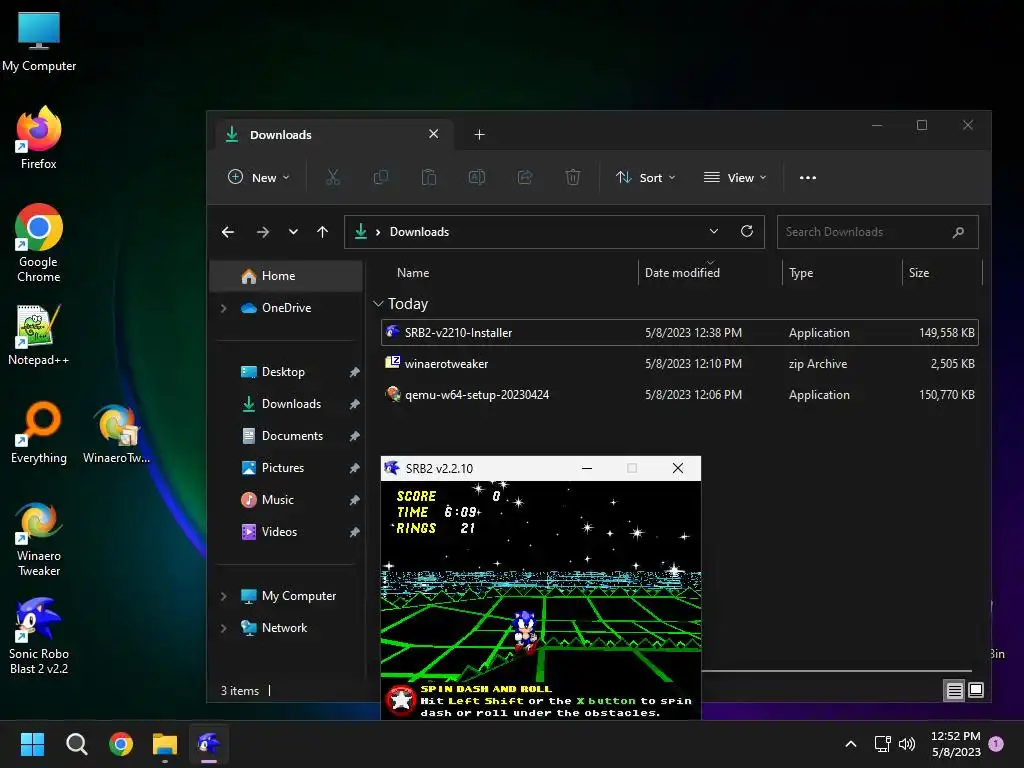The height and width of the screenshot is (768, 1024).
Task: Open Chrome from the taskbar
Action: pyautogui.click(x=121, y=744)
